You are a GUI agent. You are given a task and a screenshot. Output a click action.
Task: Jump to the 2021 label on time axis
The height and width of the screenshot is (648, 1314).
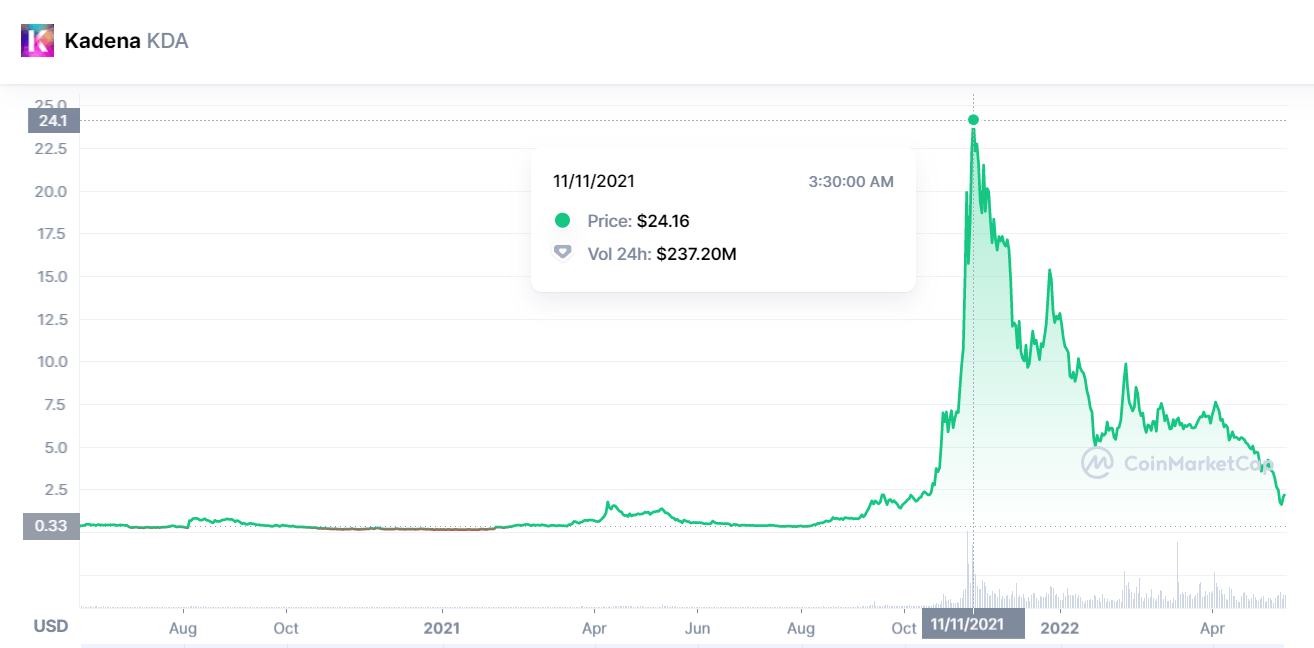[441, 628]
